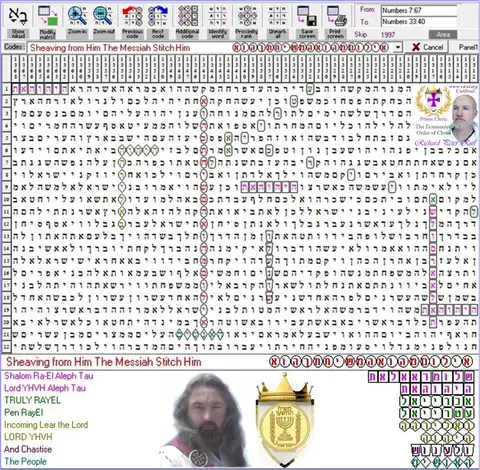Go to the Previous code

click(132, 21)
